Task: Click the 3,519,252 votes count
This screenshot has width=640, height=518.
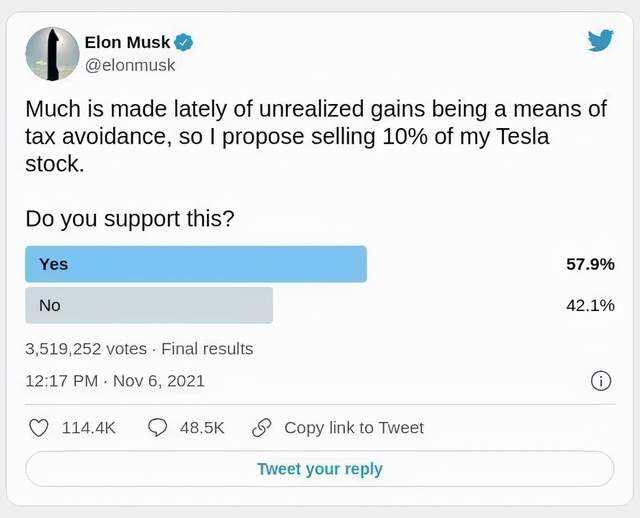Action: click(x=86, y=349)
